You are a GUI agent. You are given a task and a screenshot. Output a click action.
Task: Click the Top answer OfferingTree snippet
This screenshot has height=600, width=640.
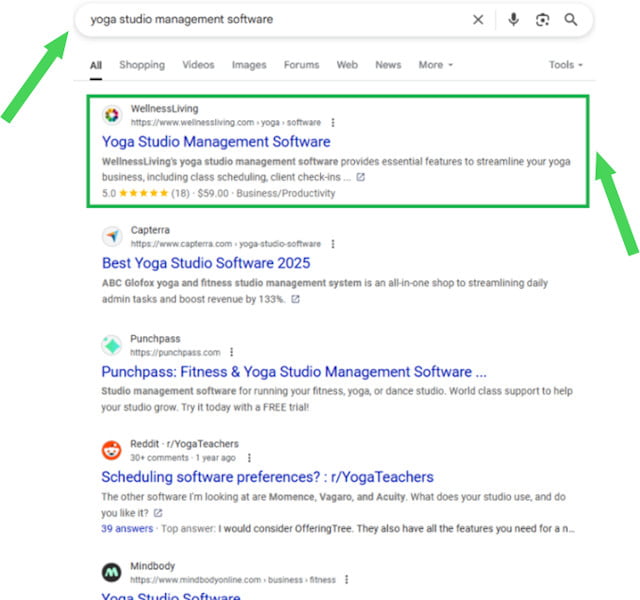tap(368, 529)
